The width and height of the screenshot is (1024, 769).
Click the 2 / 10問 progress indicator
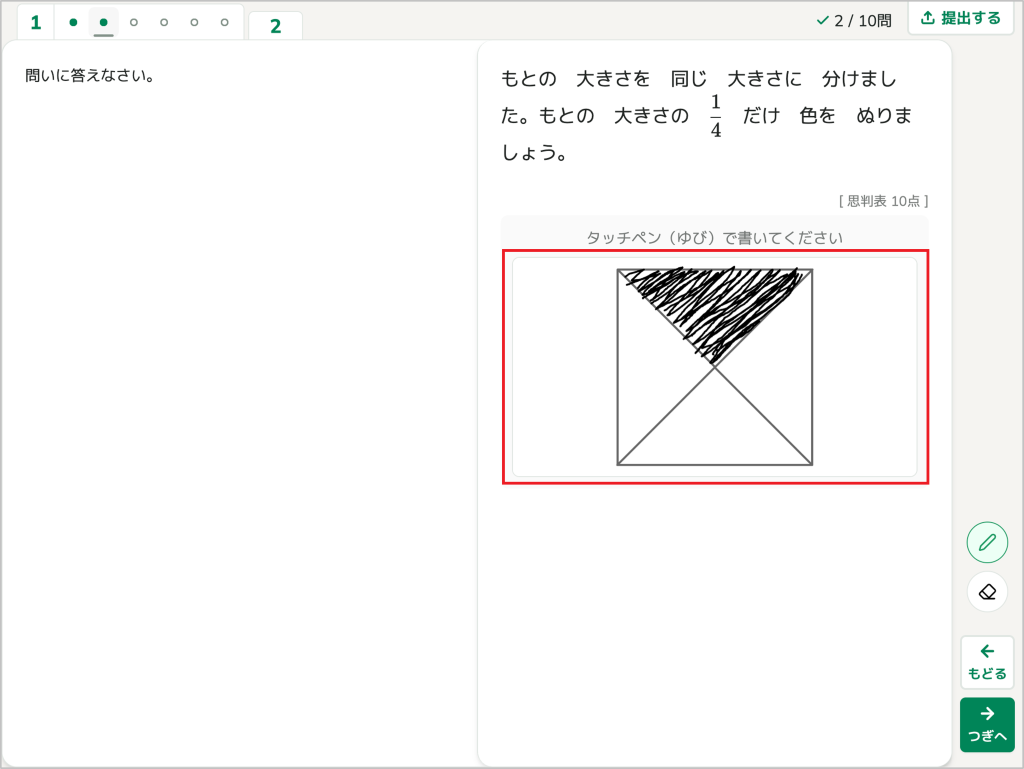tap(854, 21)
